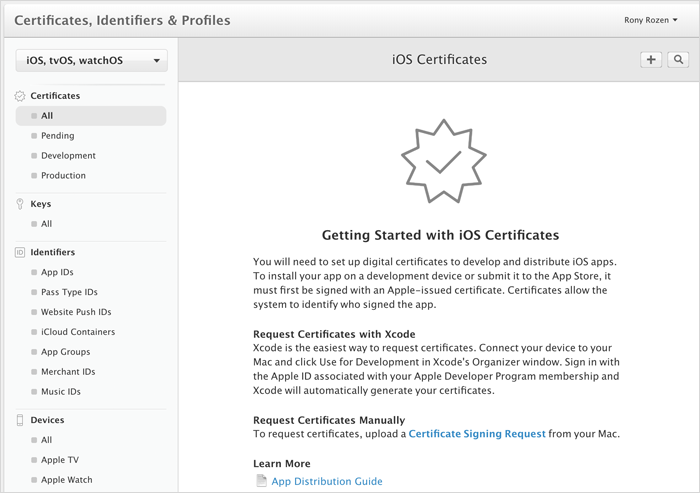Open the search magnifier icon
This screenshot has width=700, height=493.
(x=678, y=59)
